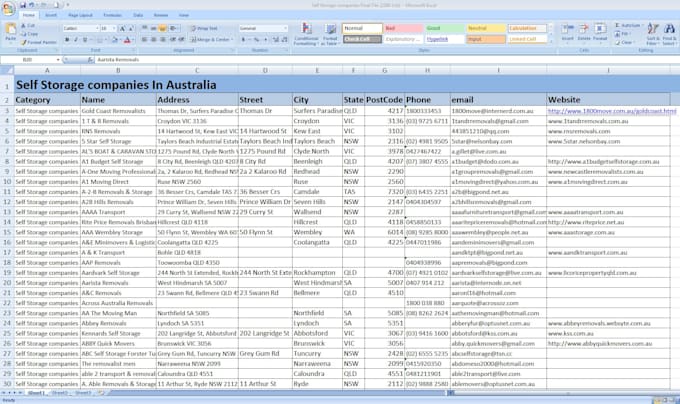This screenshot has height=404, width=680.
Task: Click the Sort & Filter icon
Action: 654,36
